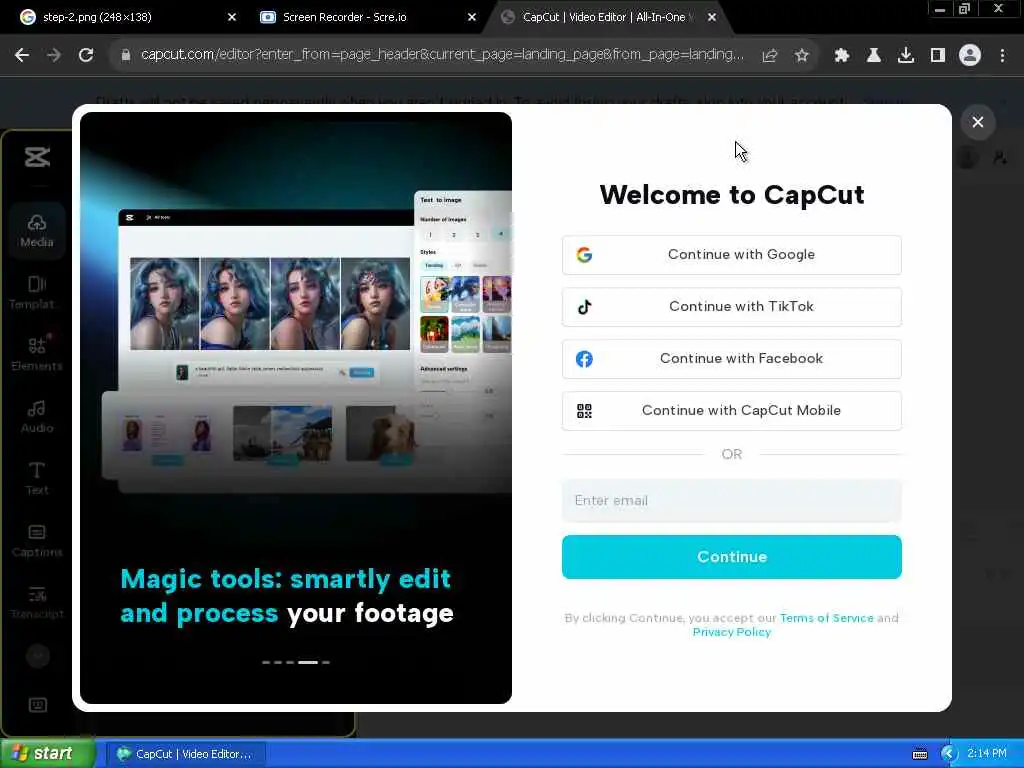
Task: Go back in browser history
Action: point(22,55)
